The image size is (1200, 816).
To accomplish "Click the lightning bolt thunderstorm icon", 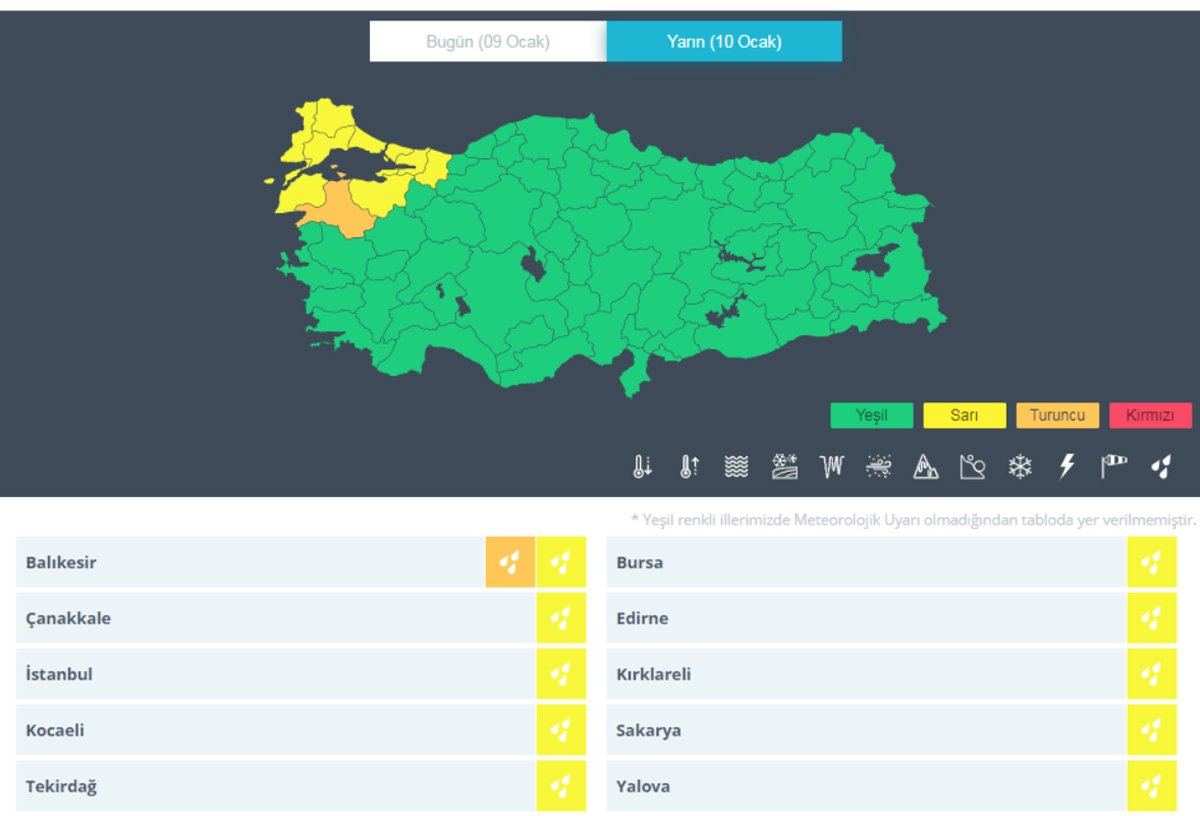I will [1067, 466].
